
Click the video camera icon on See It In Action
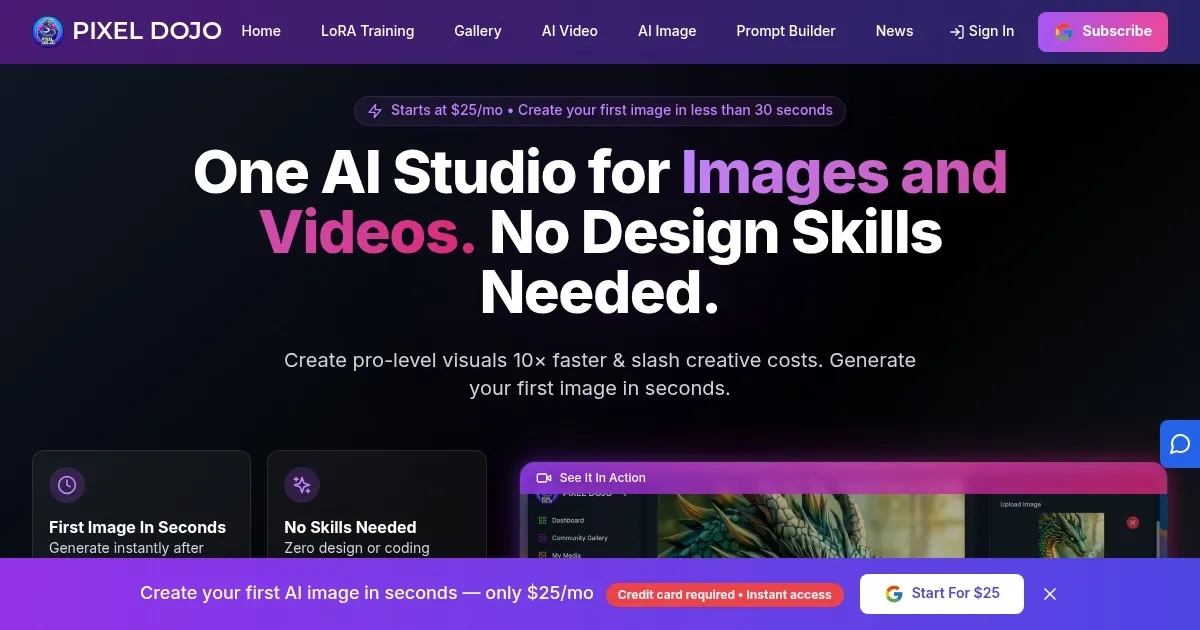(543, 478)
